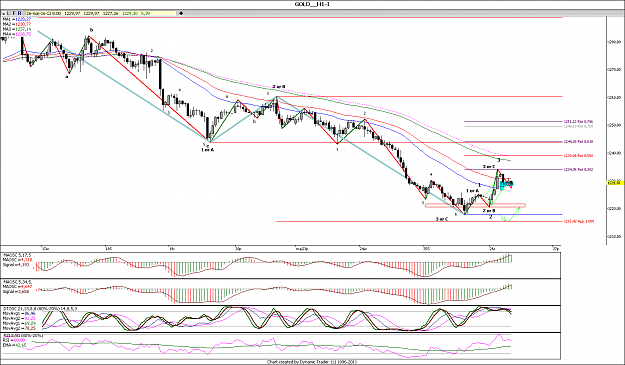The width and height of the screenshot is (625, 365).
Task: Click the Dynamic Trader footer credit text
Action: click(312, 362)
